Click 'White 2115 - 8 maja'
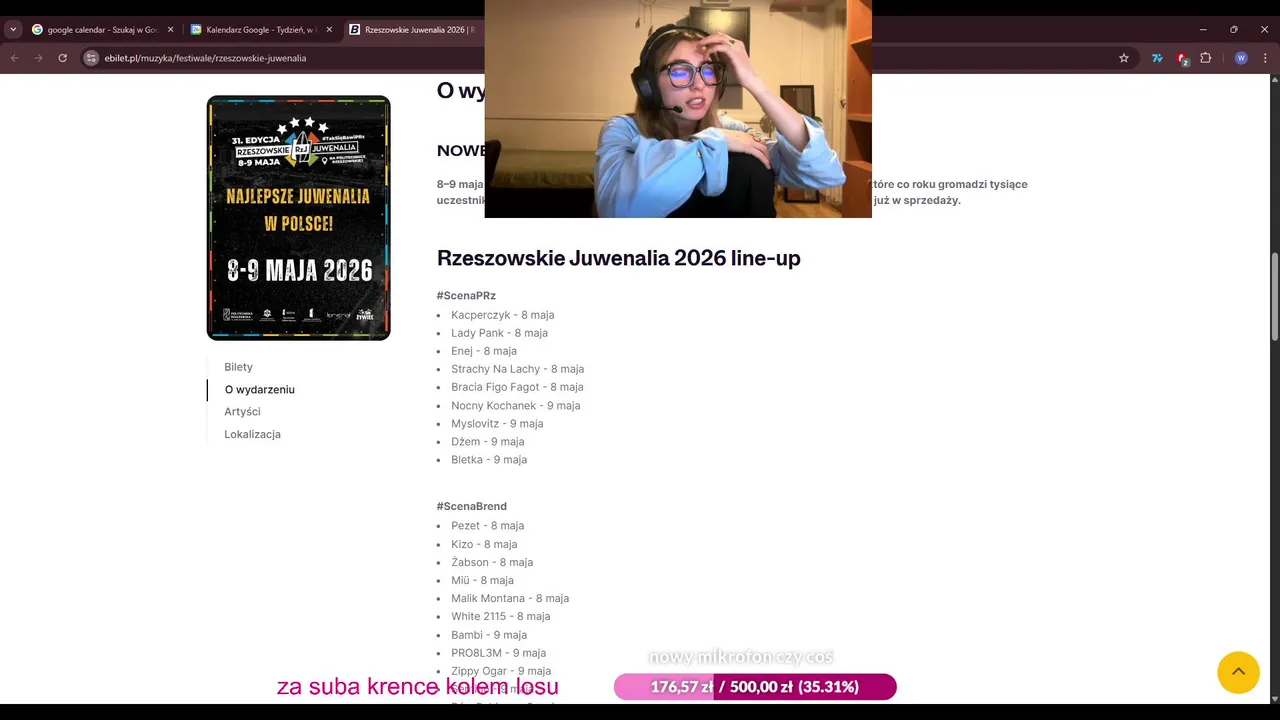Viewport: 1280px width, 720px height. tap(500, 616)
